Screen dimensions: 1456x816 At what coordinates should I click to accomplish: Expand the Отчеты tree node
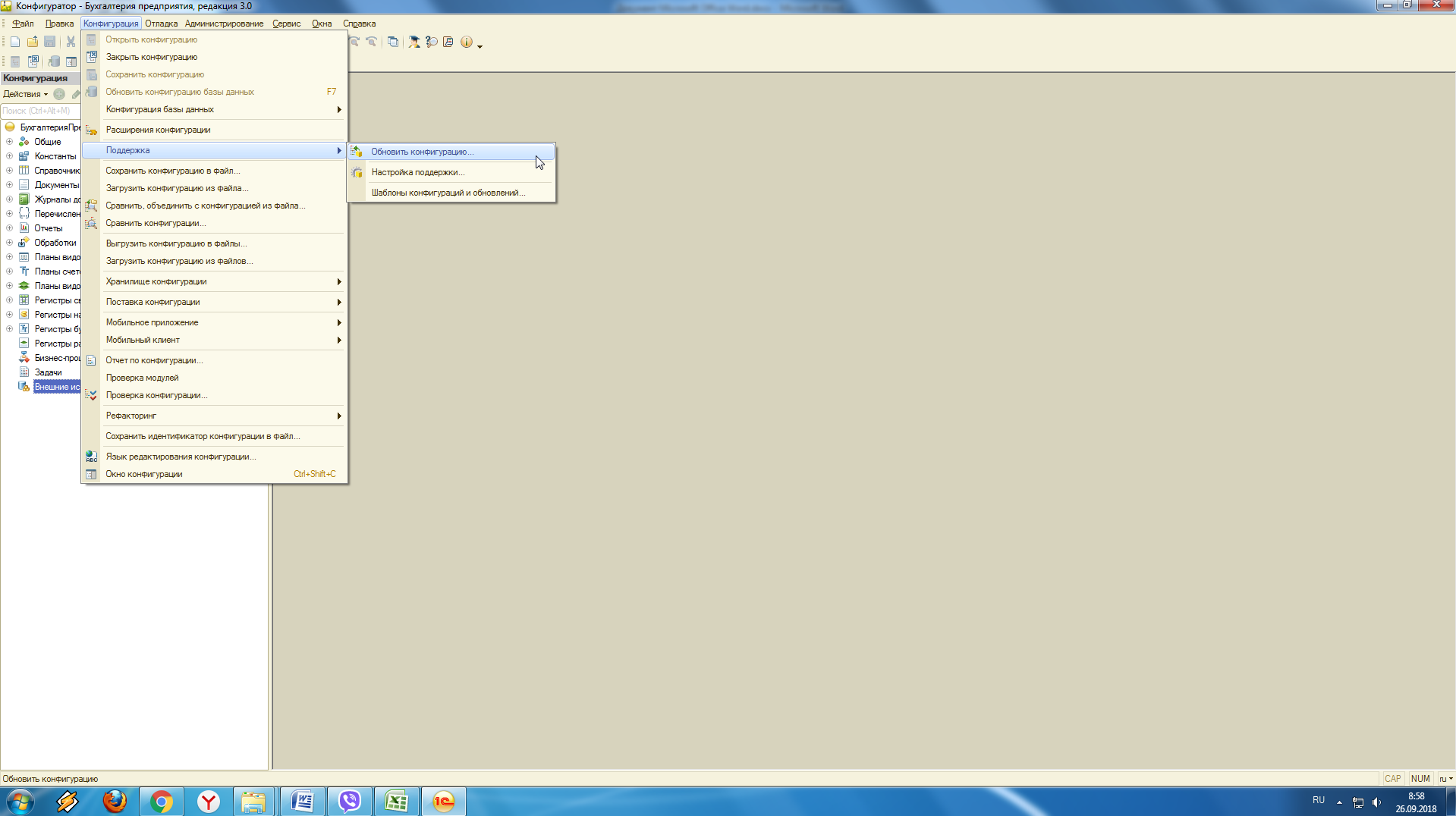pos(9,228)
